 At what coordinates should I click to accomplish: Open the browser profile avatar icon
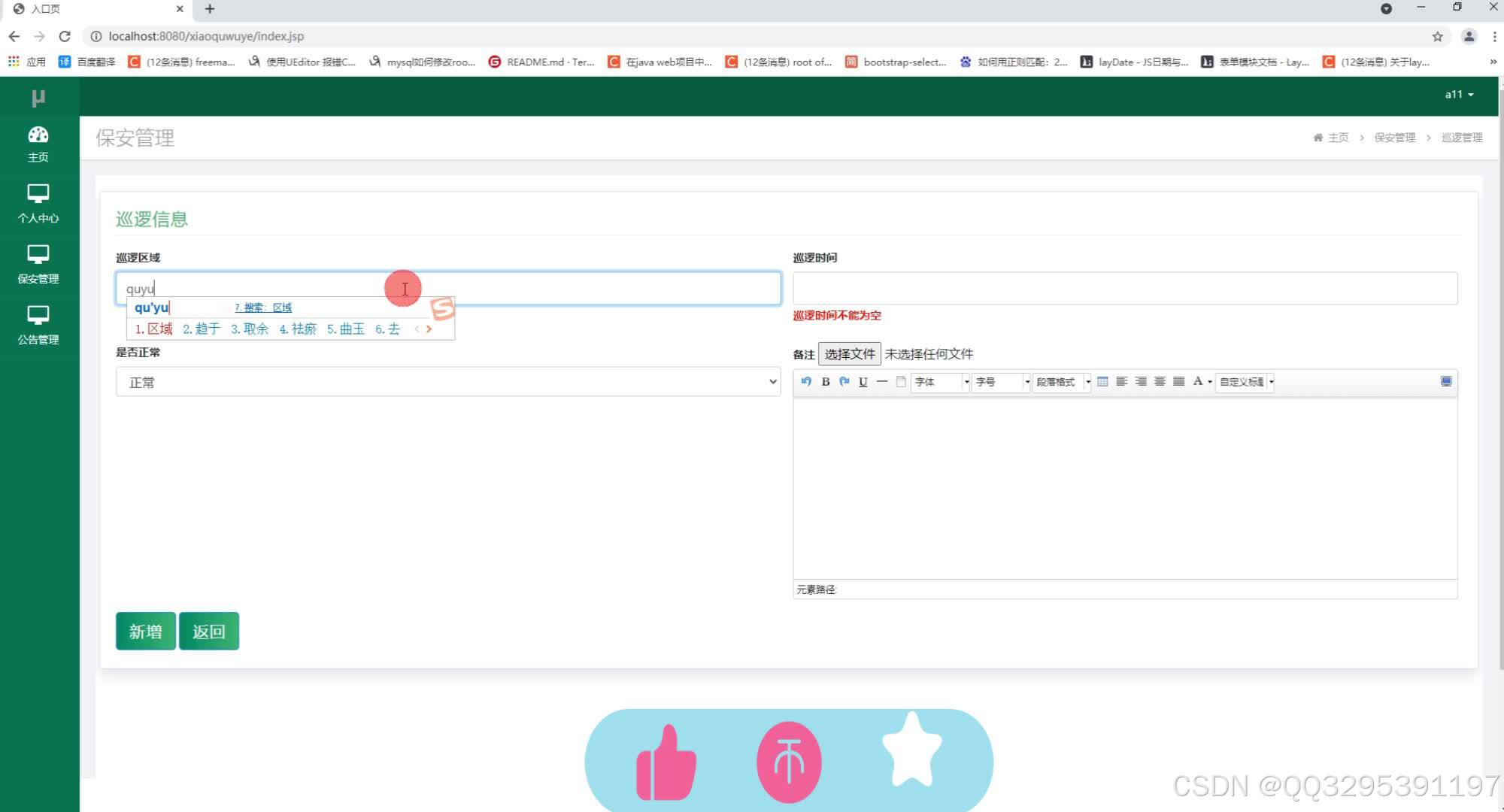pos(1469,36)
